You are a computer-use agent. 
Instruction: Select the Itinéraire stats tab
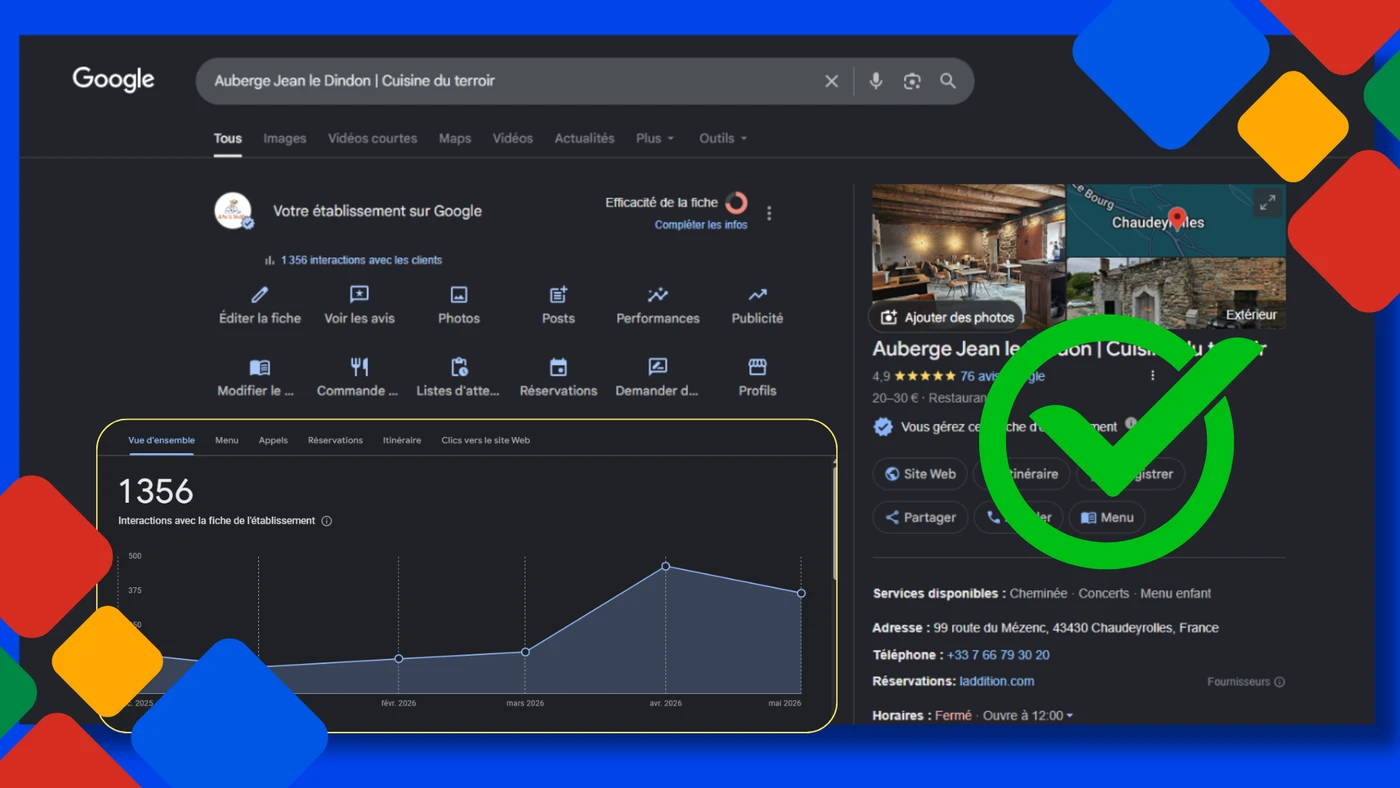click(402, 440)
